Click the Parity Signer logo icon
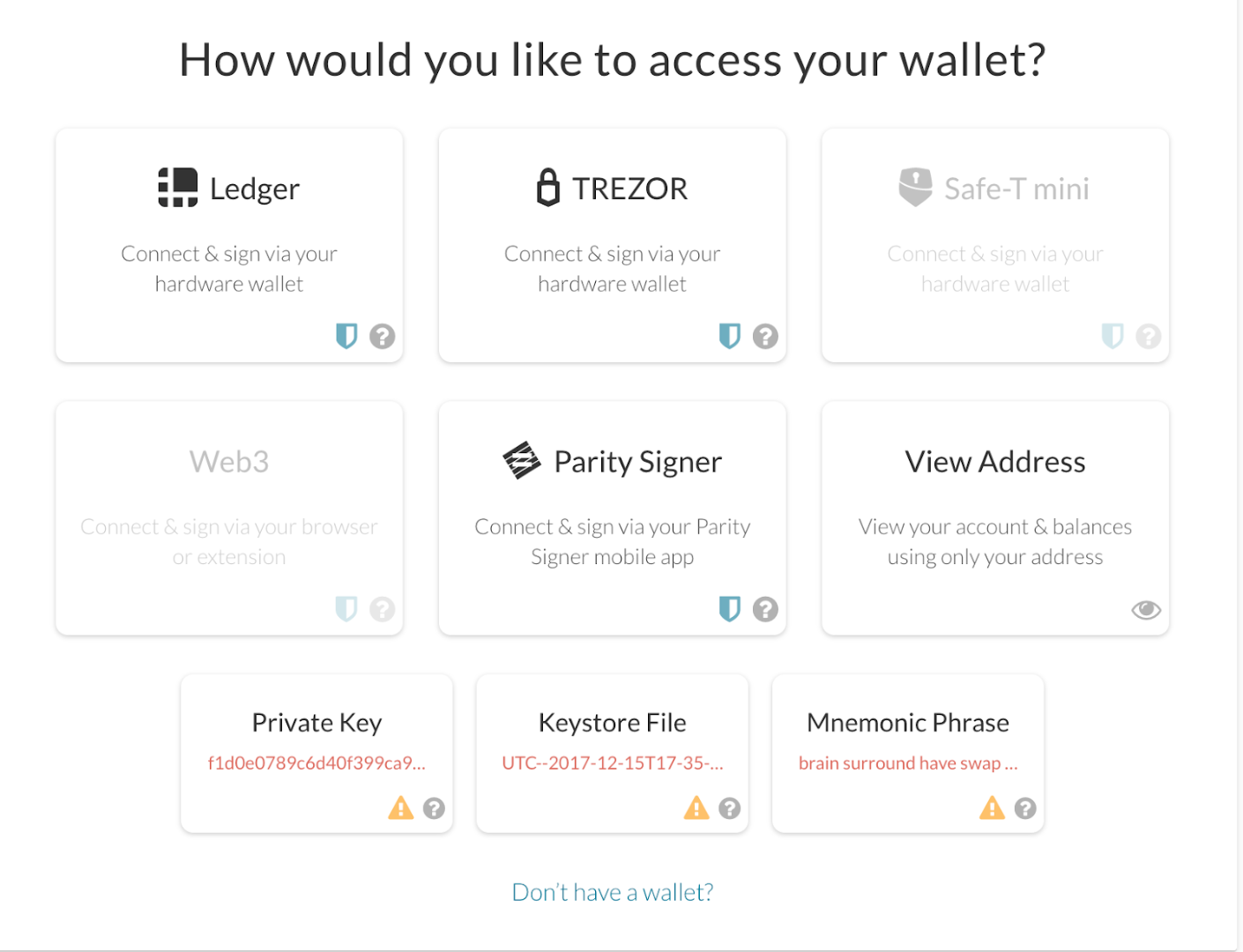This screenshot has width=1243, height=952. click(x=520, y=460)
